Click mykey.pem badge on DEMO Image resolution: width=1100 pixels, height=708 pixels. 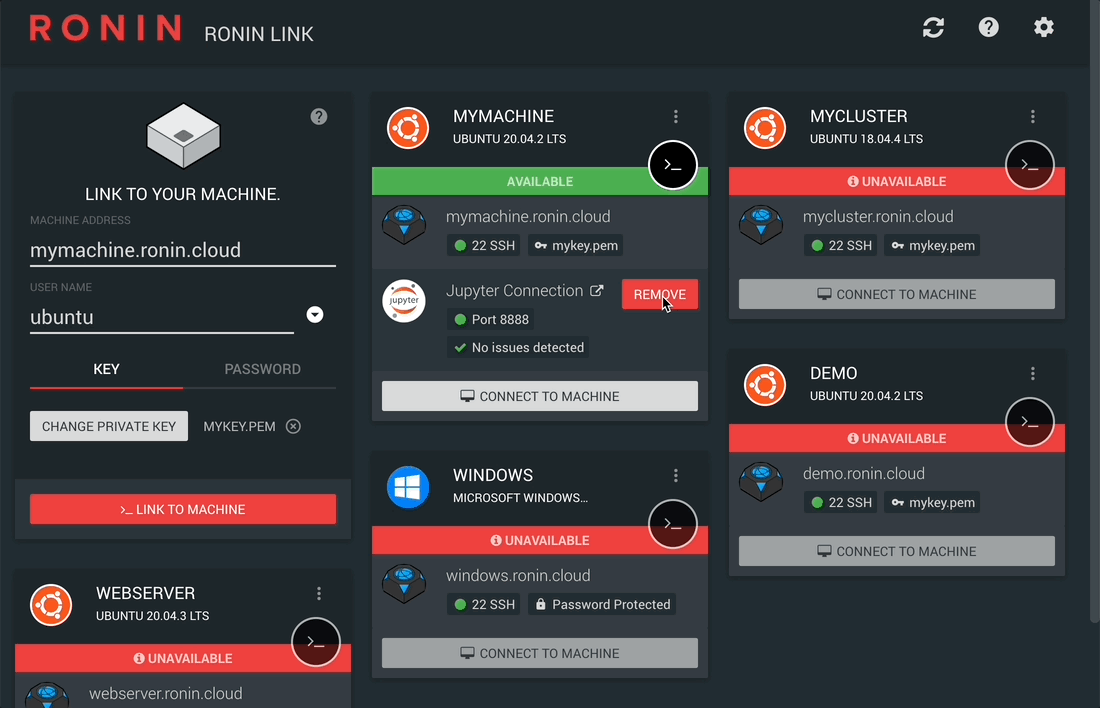click(x=933, y=502)
